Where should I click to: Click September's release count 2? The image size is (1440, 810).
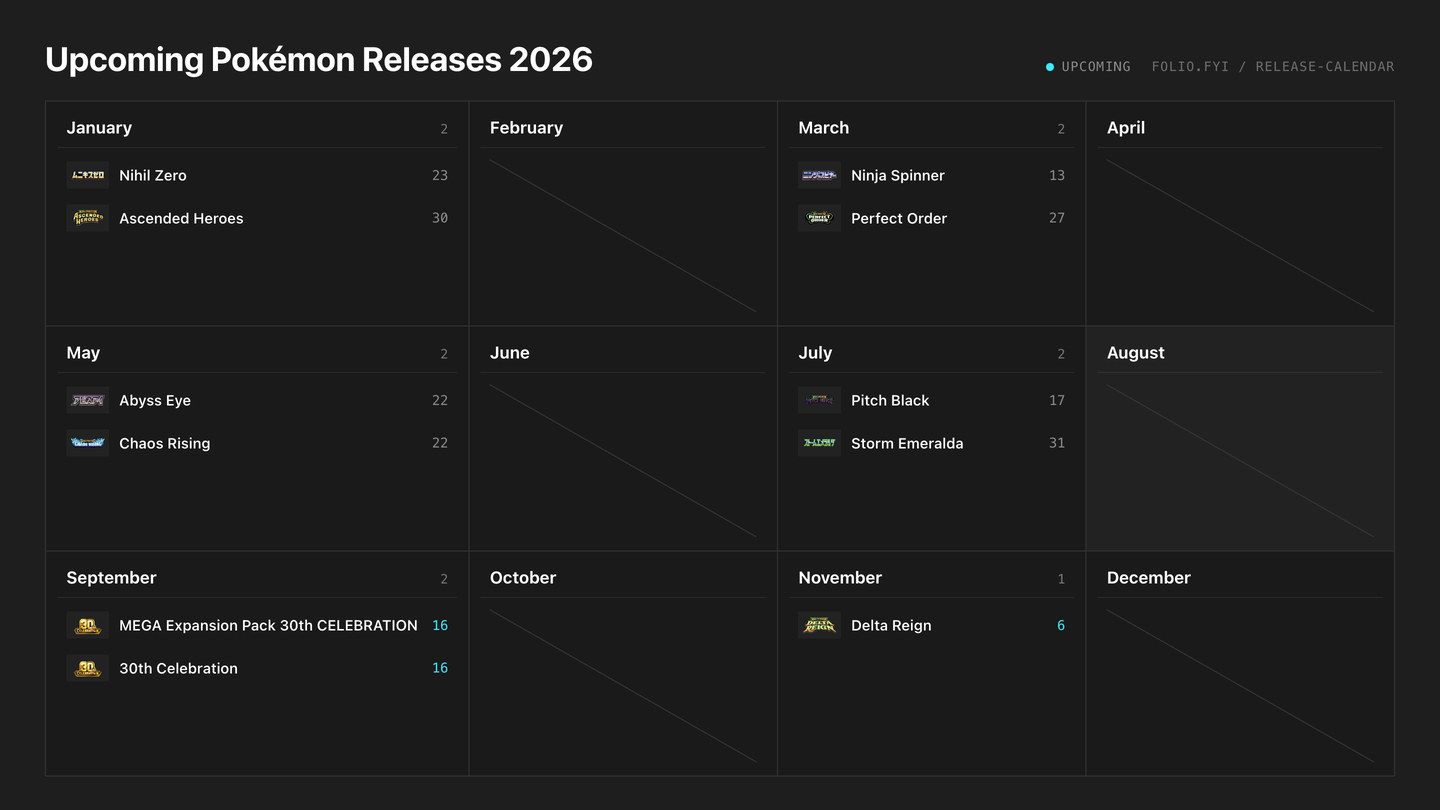pyautogui.click(x=444, y=579)
